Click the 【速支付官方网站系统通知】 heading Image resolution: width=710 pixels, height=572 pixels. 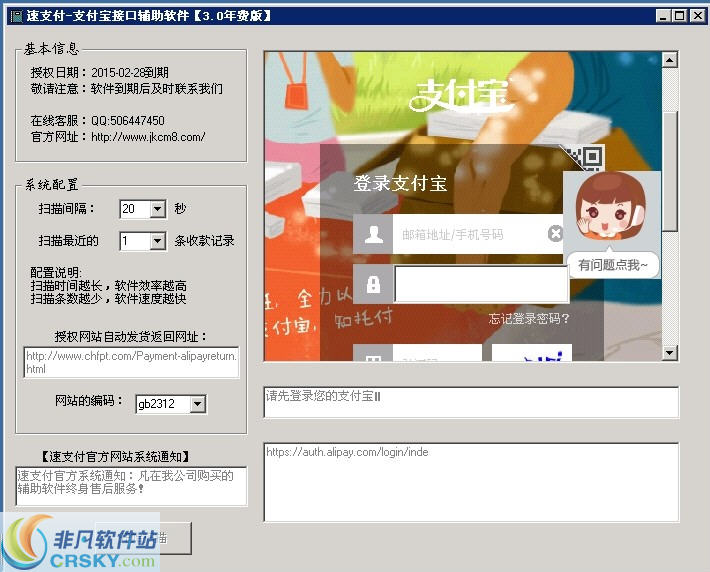coord(115,456)
